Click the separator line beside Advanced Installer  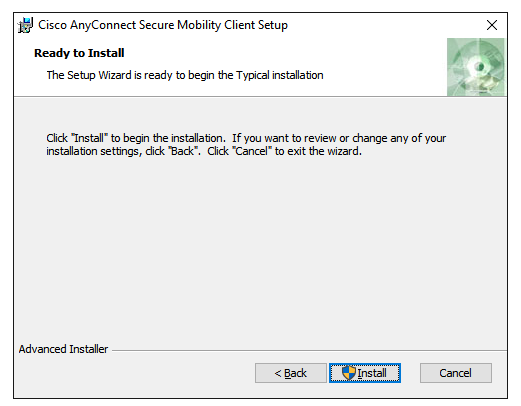(309, 350)
